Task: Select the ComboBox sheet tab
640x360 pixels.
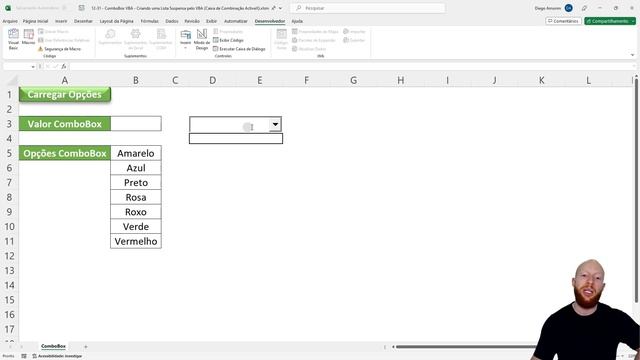Action: coord(53,346)
